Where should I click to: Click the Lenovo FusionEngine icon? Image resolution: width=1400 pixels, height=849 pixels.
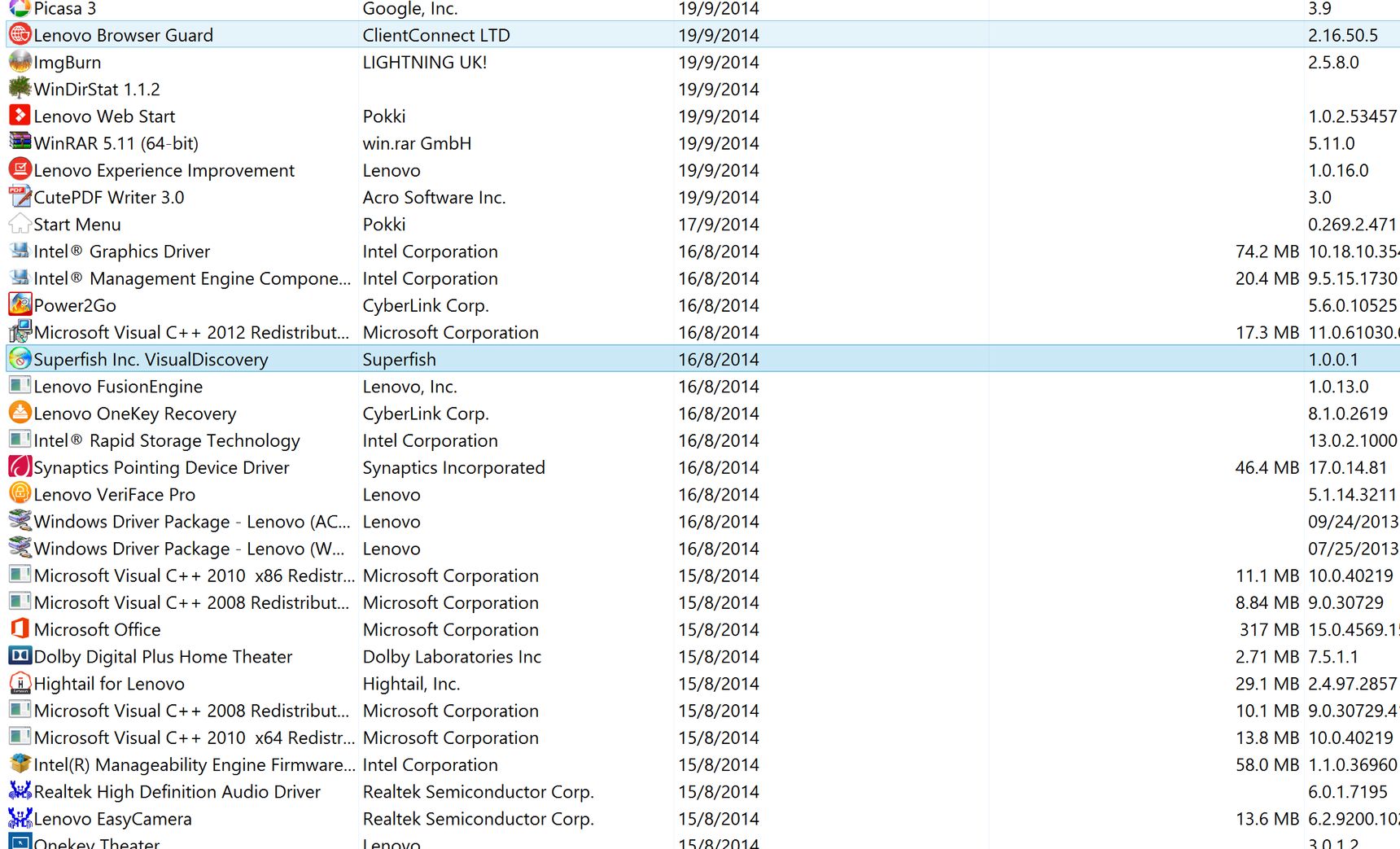click(20, 386)
